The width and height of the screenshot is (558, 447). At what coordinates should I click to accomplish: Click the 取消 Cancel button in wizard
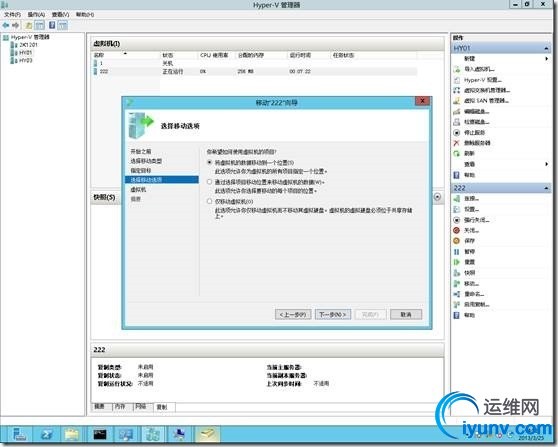[x=406, y=314]
